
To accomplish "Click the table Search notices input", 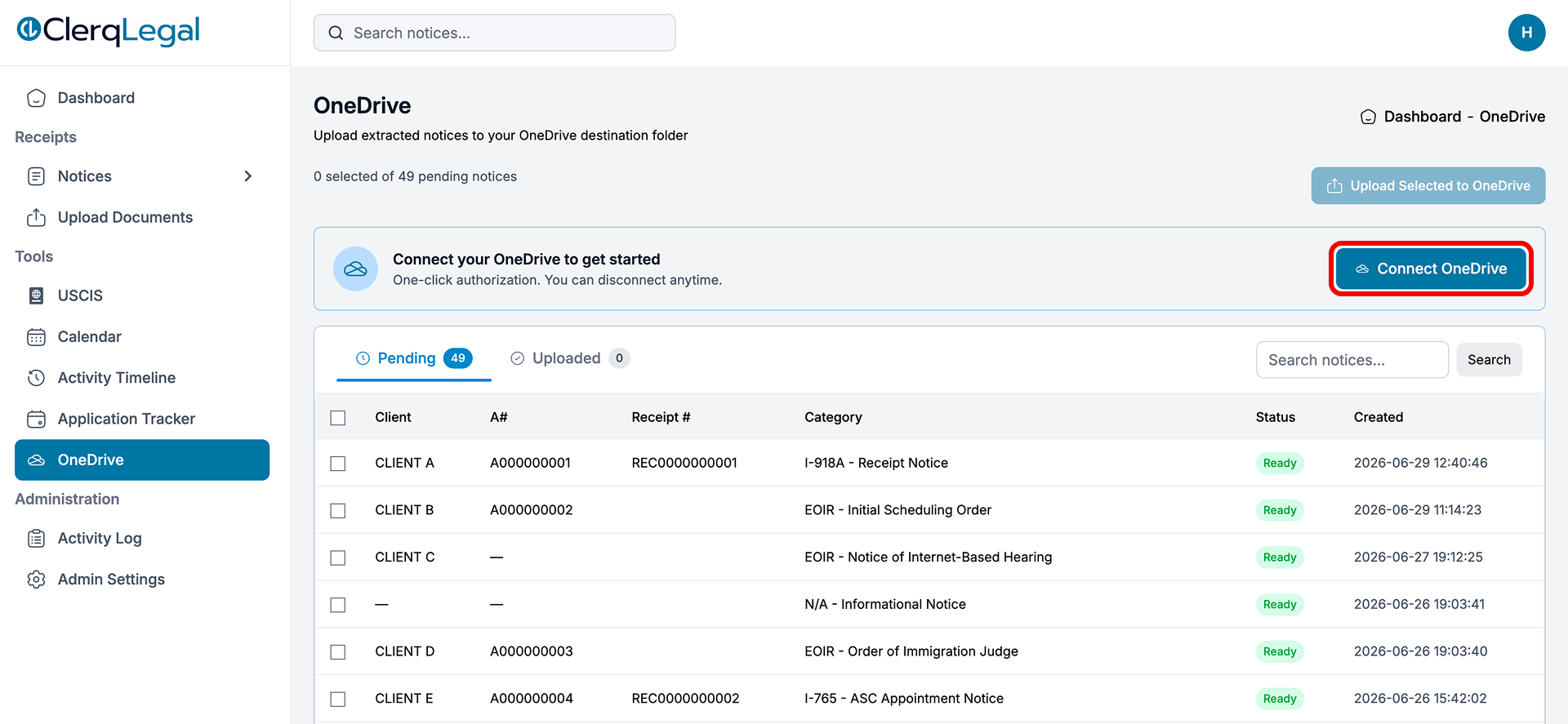I will [1352, 360].
